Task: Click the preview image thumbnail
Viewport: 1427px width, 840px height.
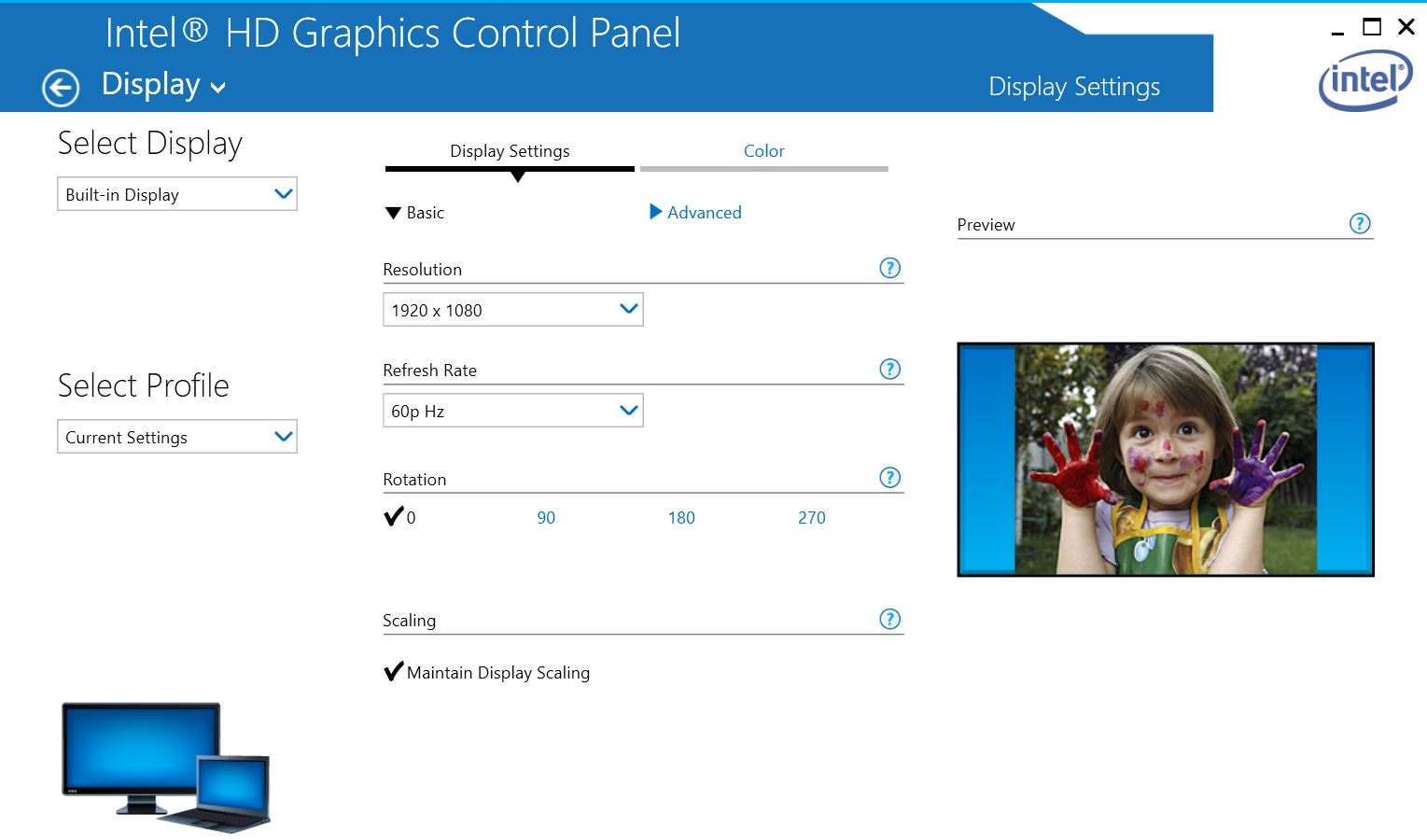Action: click(x=1166, y=459)
